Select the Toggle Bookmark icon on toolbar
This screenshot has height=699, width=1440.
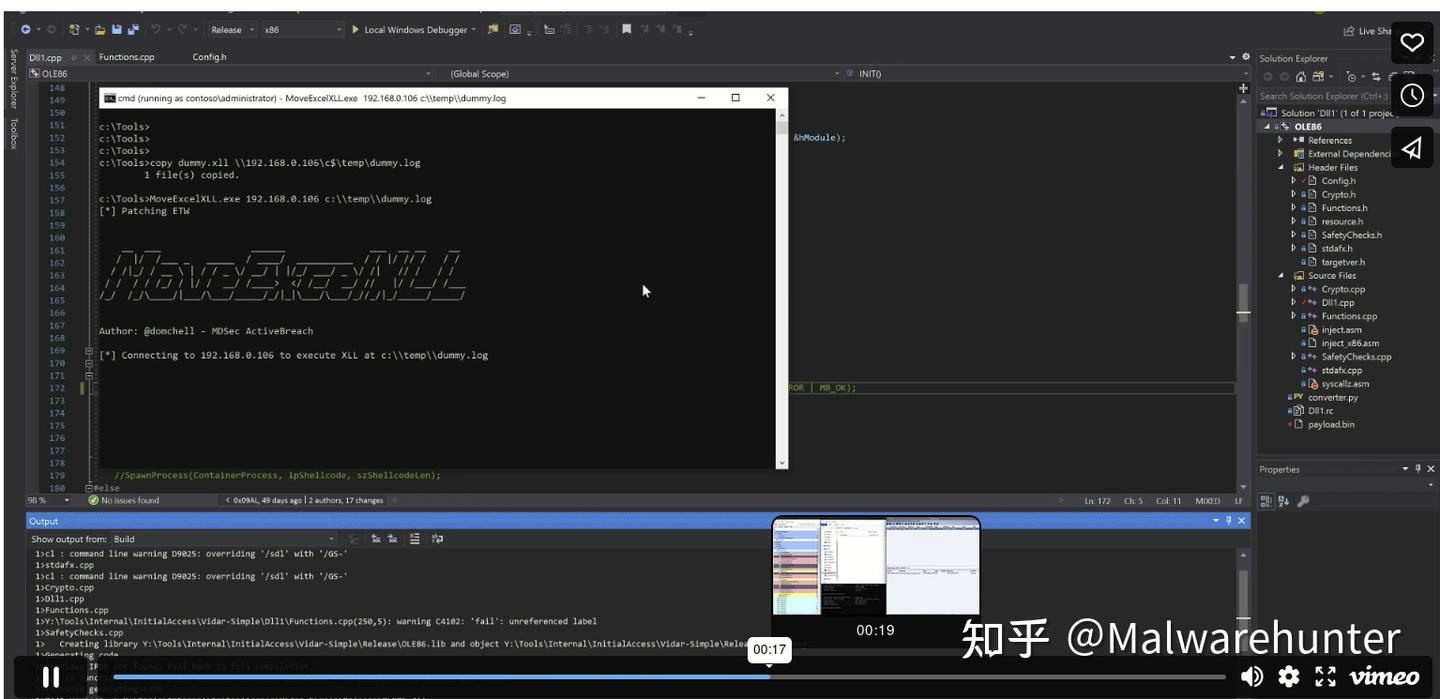tap(626, 29)
